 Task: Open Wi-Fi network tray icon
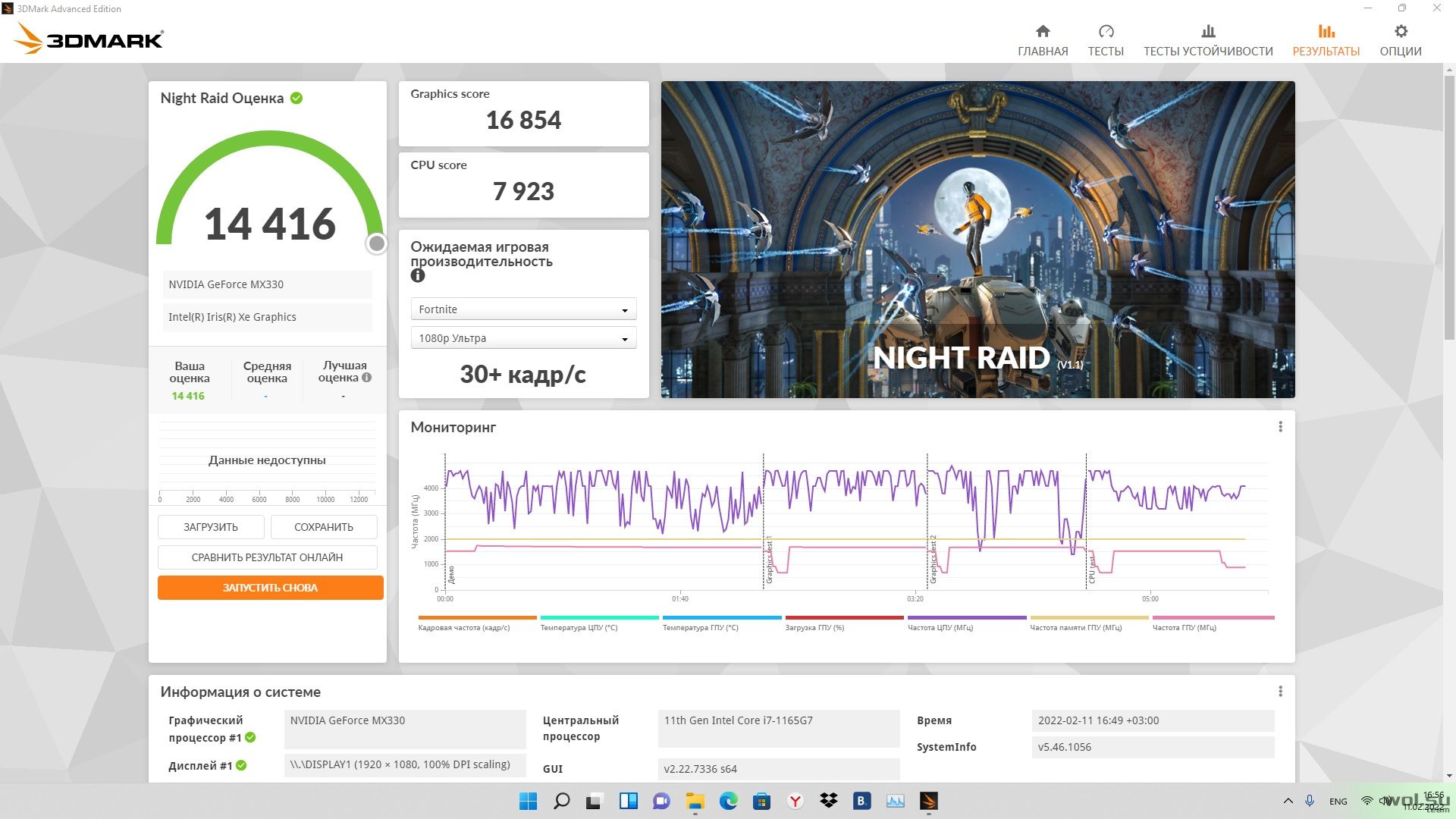[x=1367, y=801]
